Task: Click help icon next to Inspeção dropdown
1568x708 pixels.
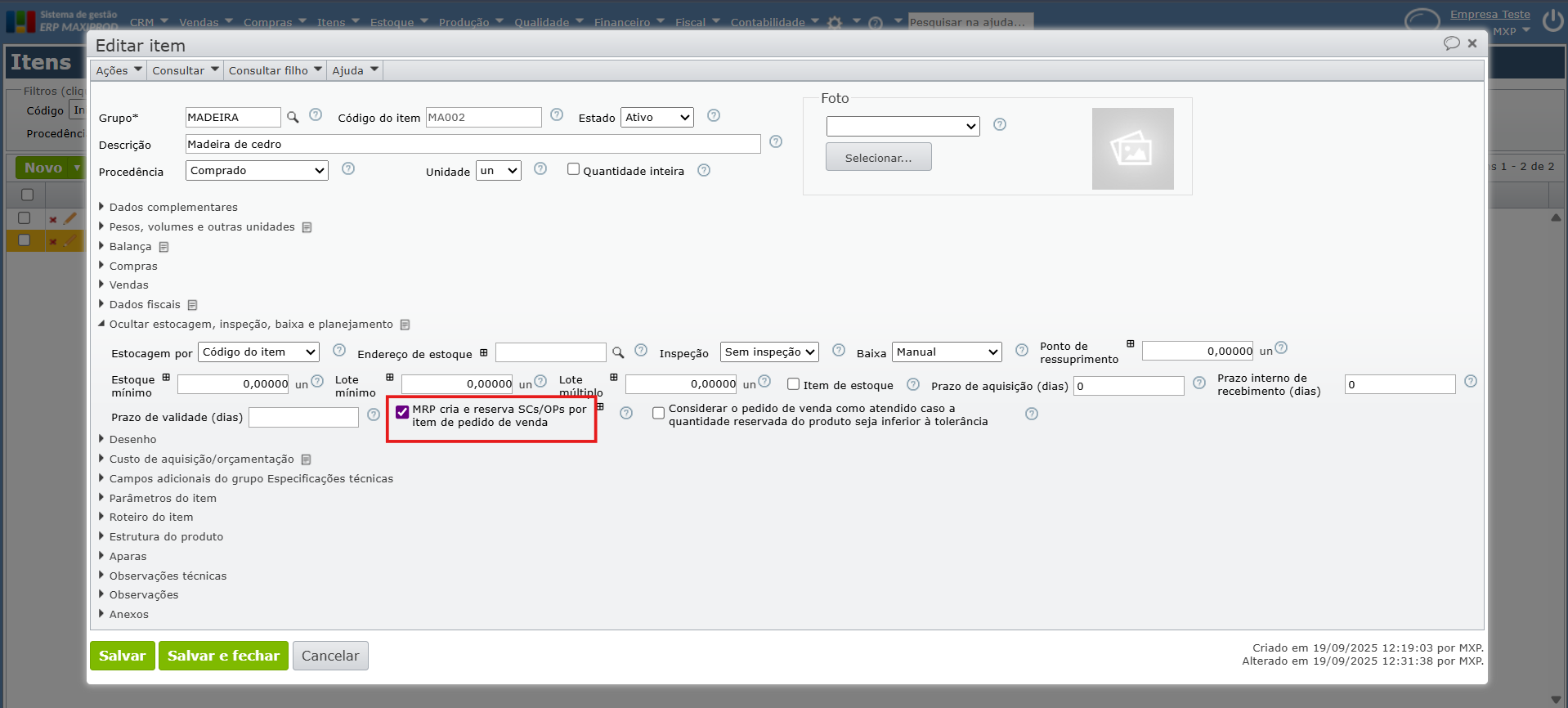Action: (x=839, y=351)
